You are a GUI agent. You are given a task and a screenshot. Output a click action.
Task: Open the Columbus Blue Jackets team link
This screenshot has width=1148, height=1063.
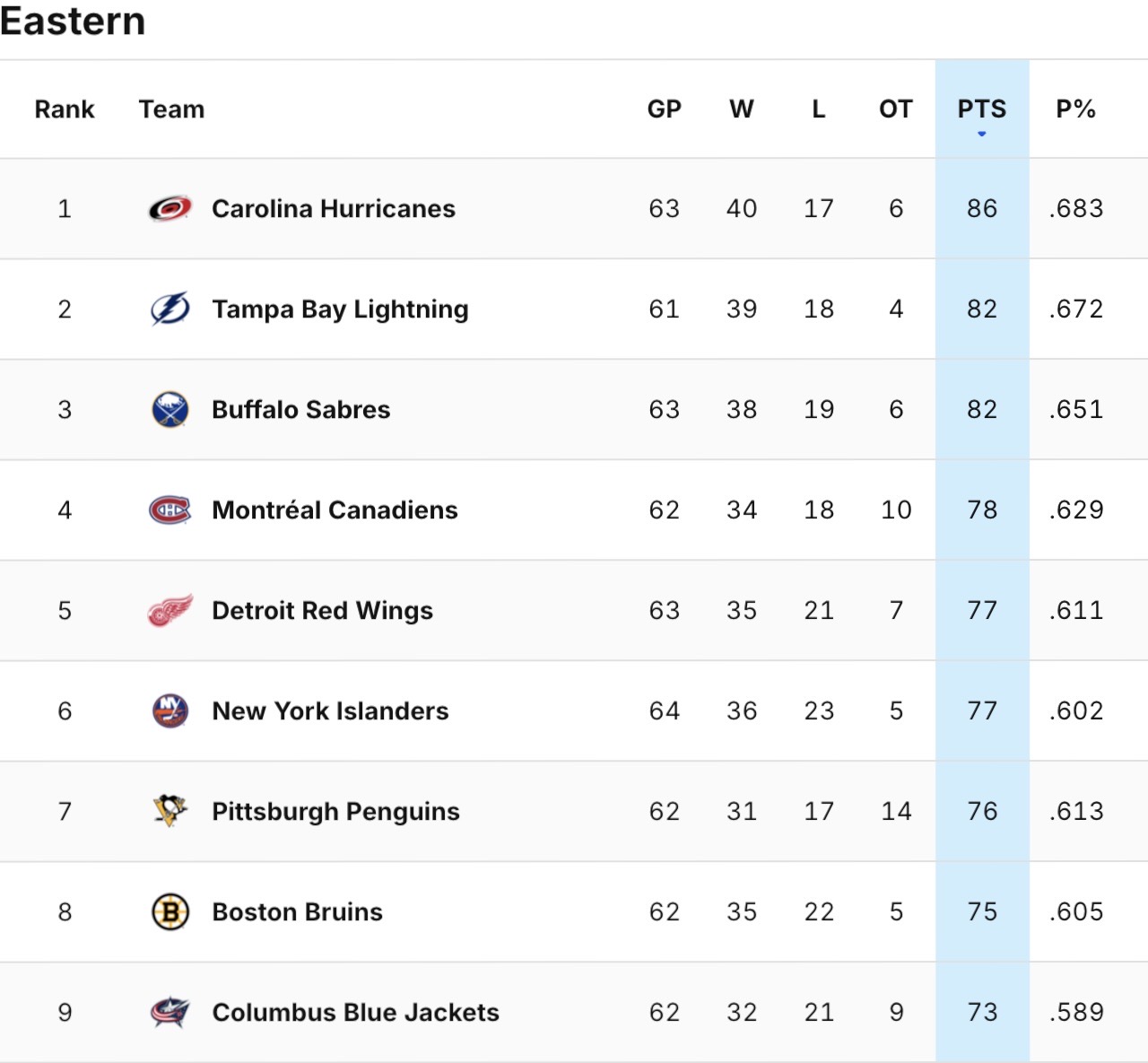point(355,1012)
